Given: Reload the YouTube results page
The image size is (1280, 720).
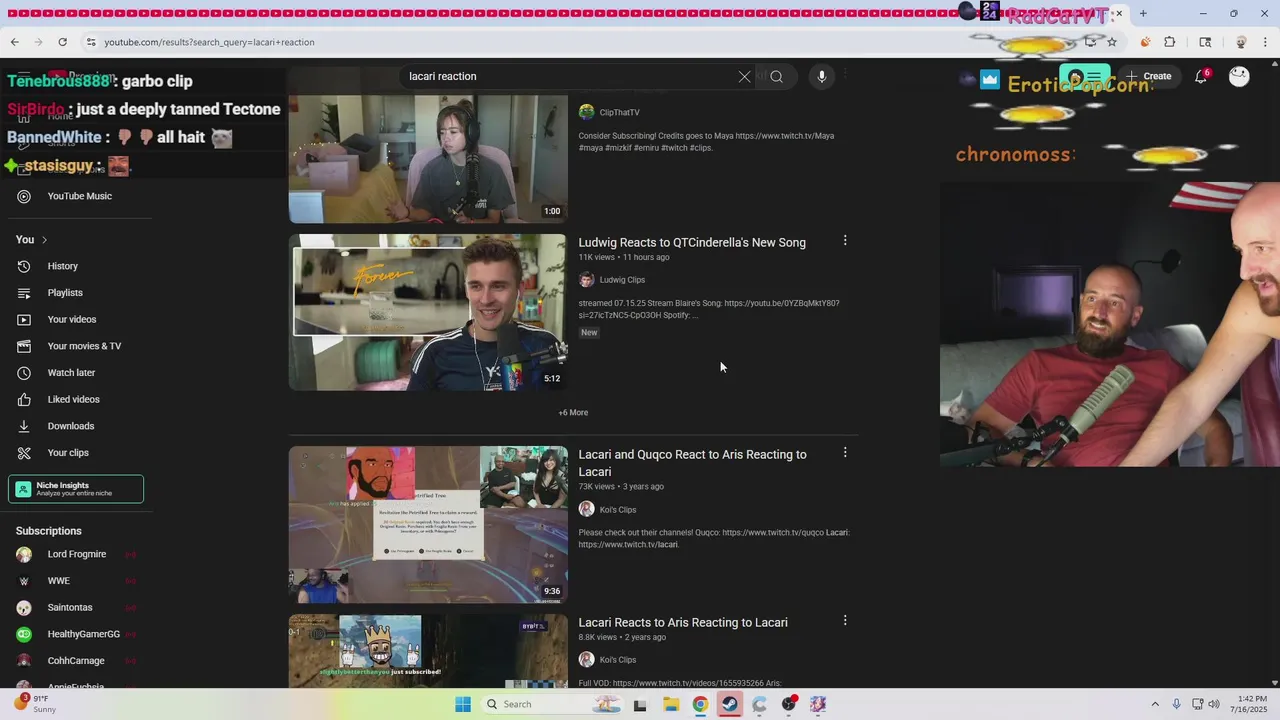Looking at the screenshot, I should 62,42.
